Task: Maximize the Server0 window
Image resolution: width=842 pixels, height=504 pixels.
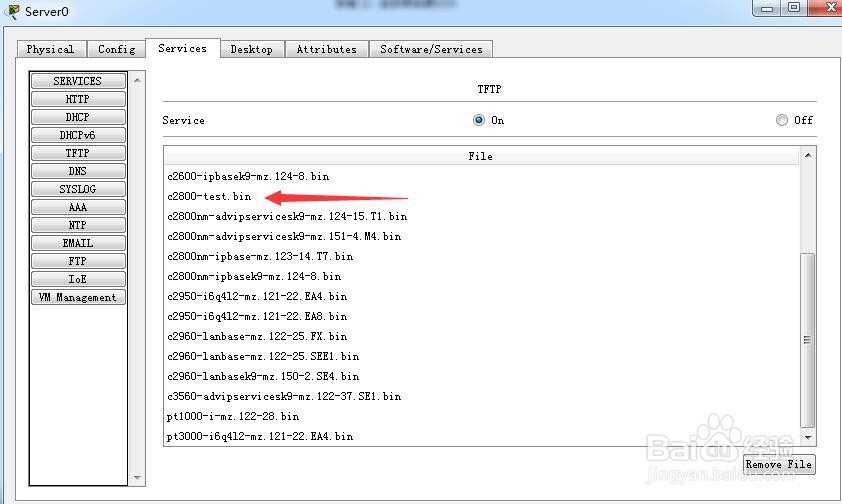Action: (794, 8)
